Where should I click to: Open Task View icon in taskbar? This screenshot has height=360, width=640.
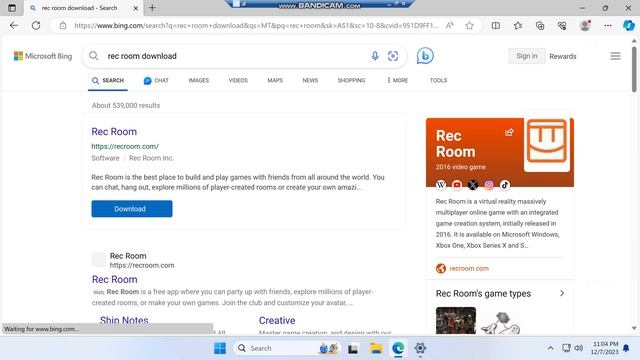pos(353,348)
